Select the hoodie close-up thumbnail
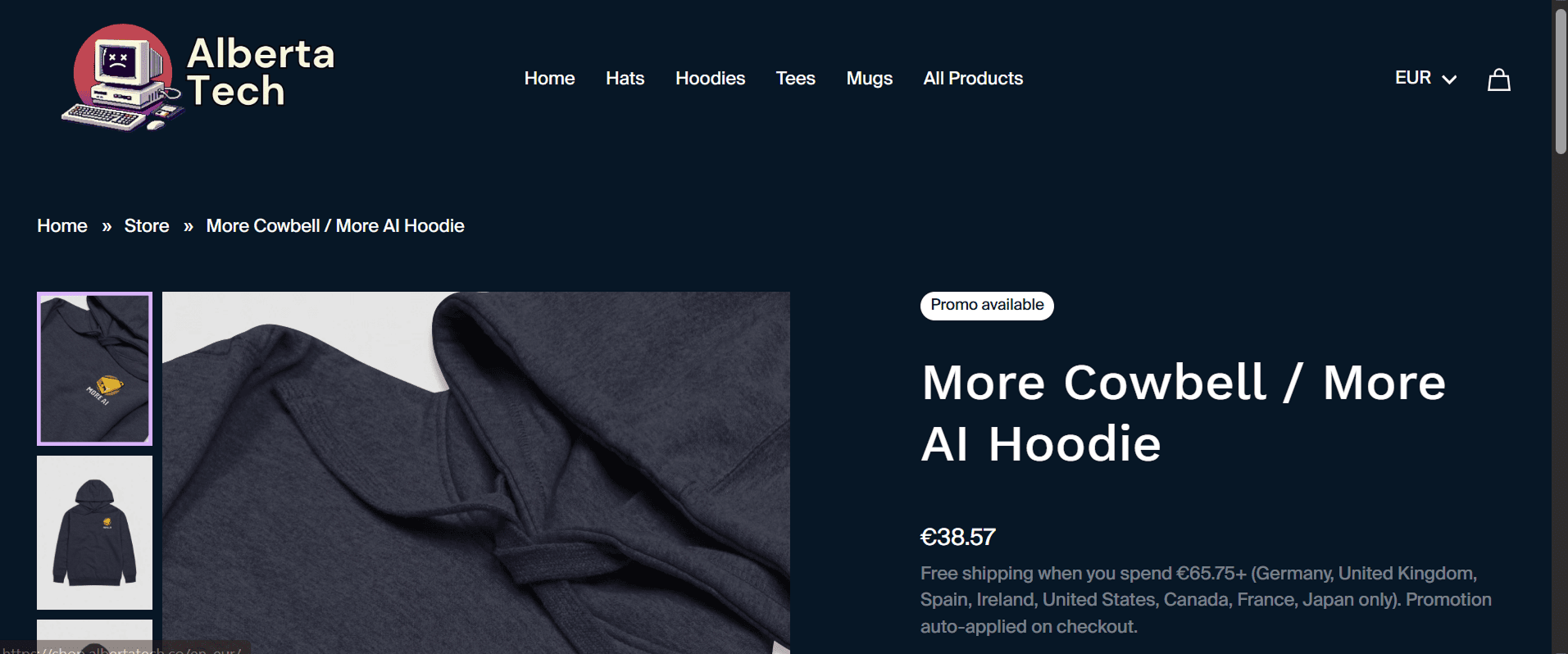 pyautogui.click(x=94, y=369)
